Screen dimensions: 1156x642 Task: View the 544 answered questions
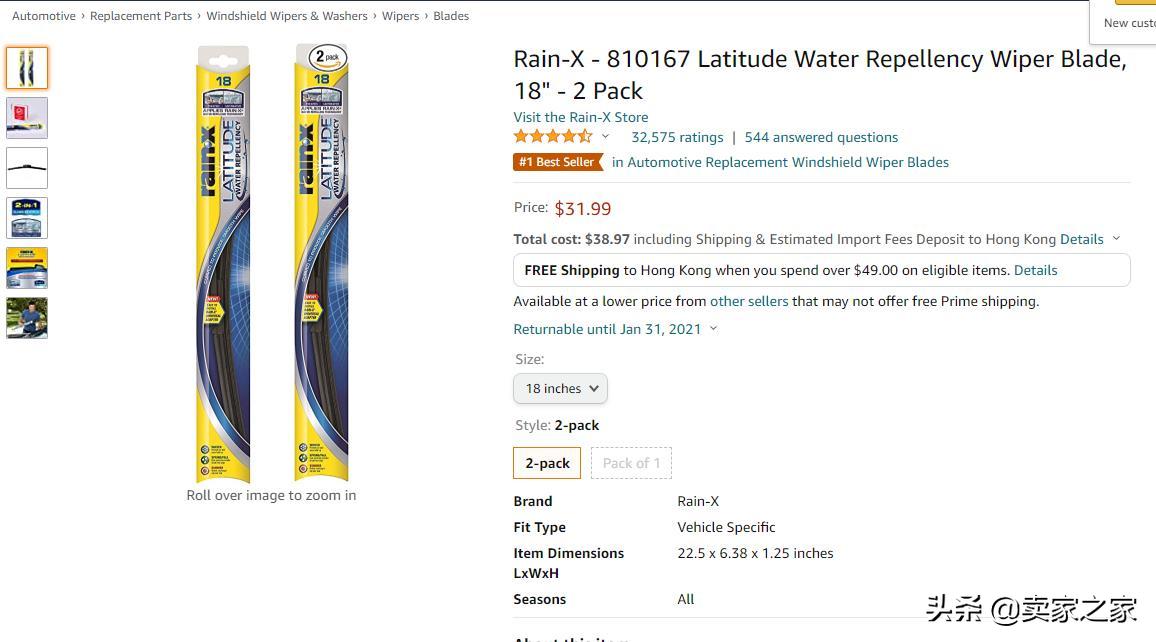tap(821, 137)
